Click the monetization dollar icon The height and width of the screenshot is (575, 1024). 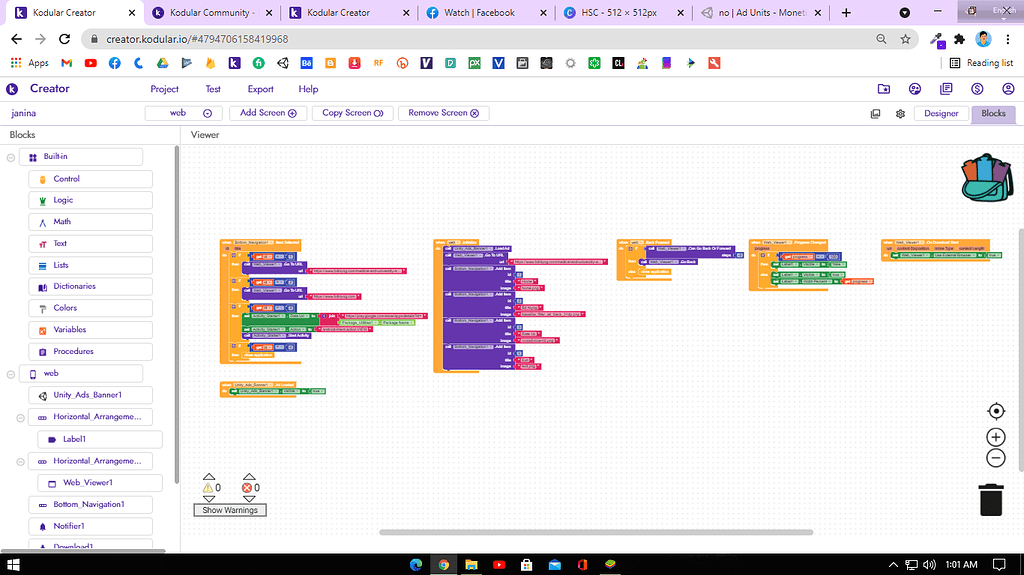point(977,89)
